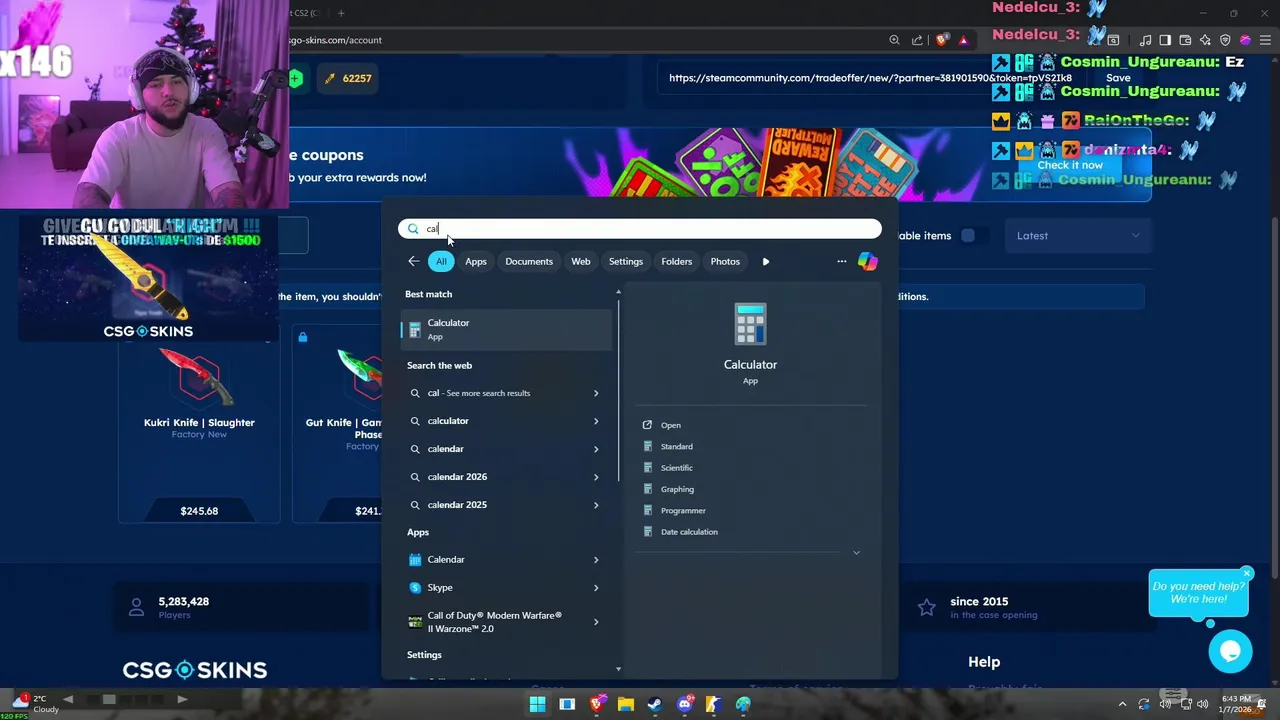Image resolution: width=1280 pixels, height=720 pixels.
Task: Open Brave browser from the taskbar
Action: [x=597, y=705]
